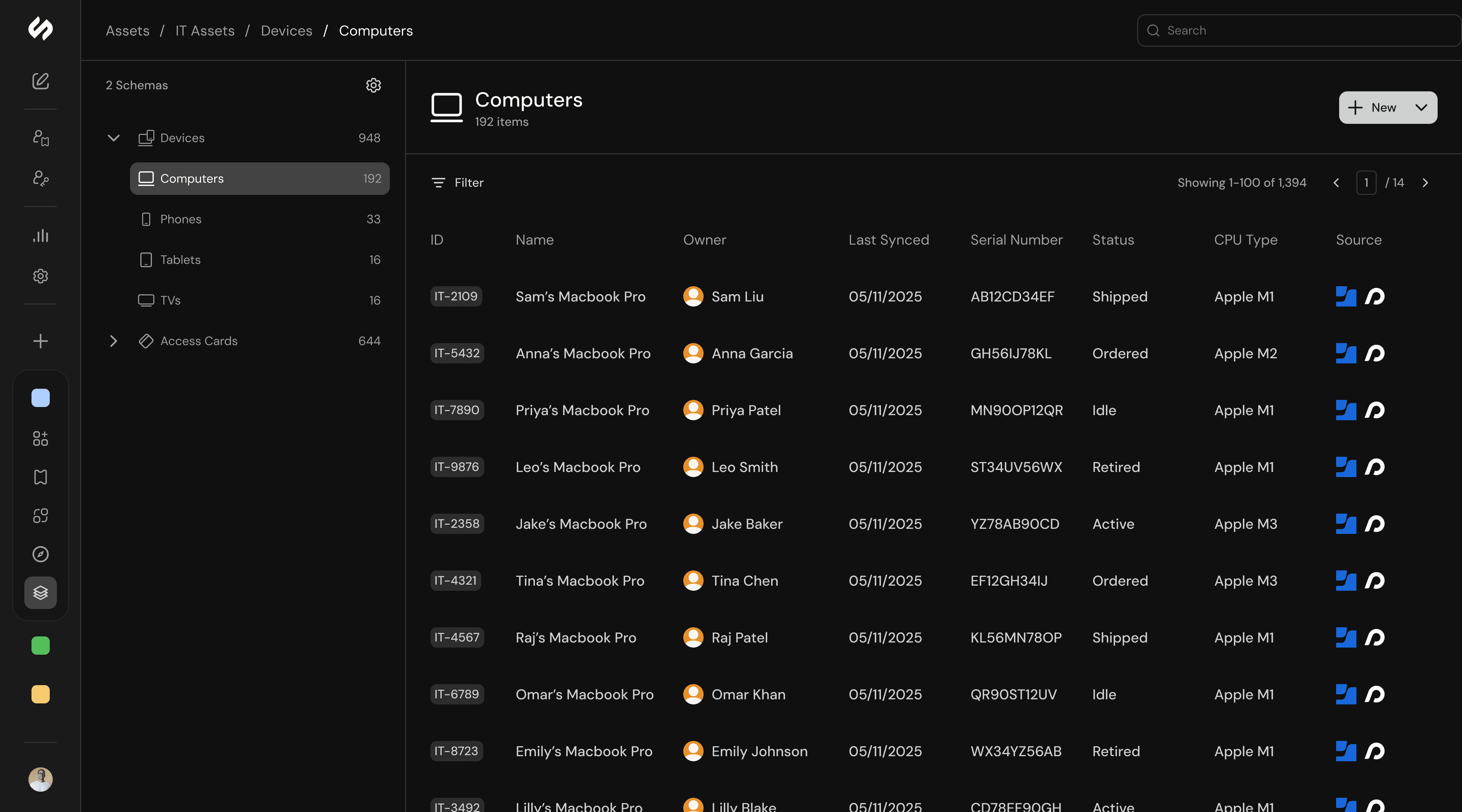Click the compass explore icon in sidebar
1462x812 pixels.
[40, 554]
